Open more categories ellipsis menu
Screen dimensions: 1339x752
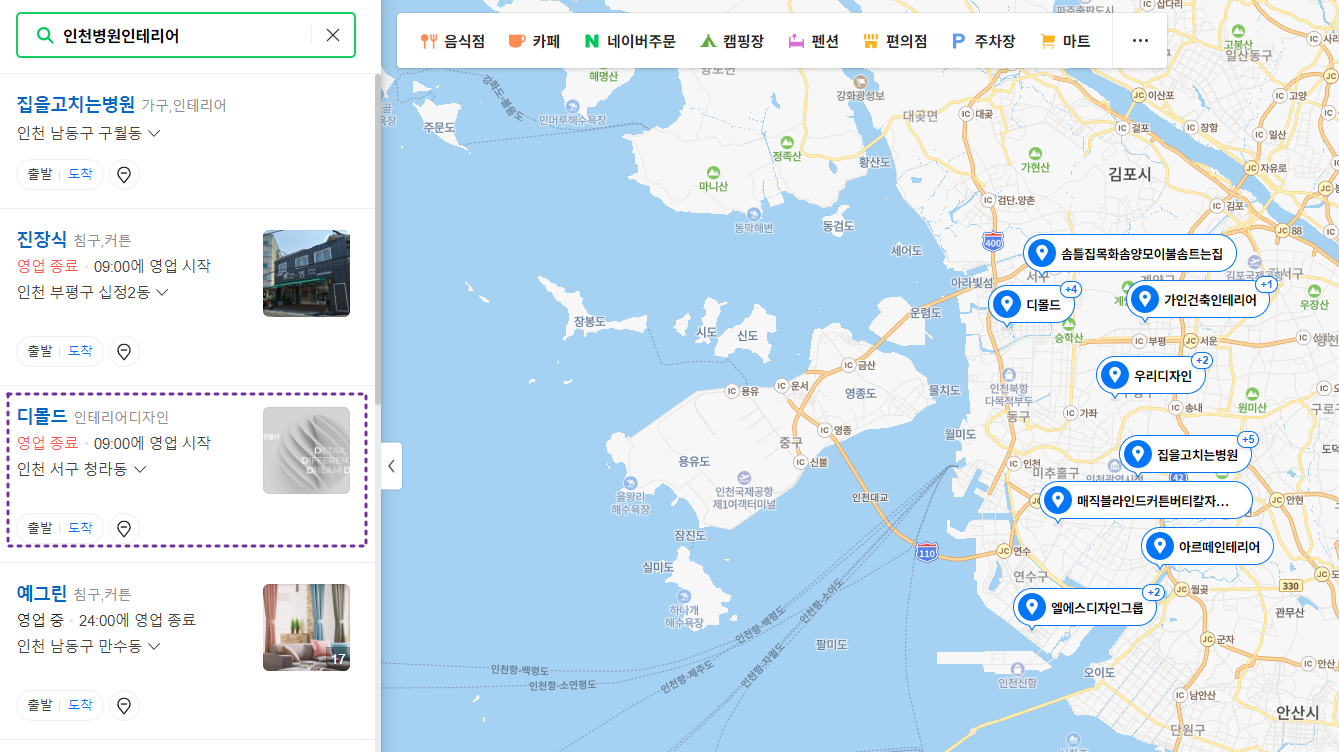1140,41
